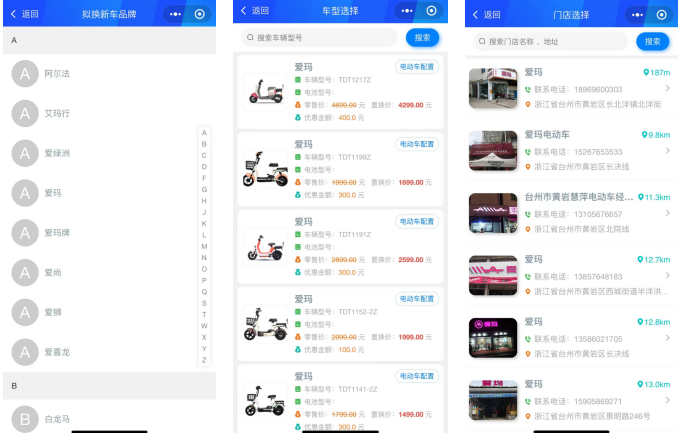
Task: Tap the phone icon next to 18969600303
Action: click(528, 89)
